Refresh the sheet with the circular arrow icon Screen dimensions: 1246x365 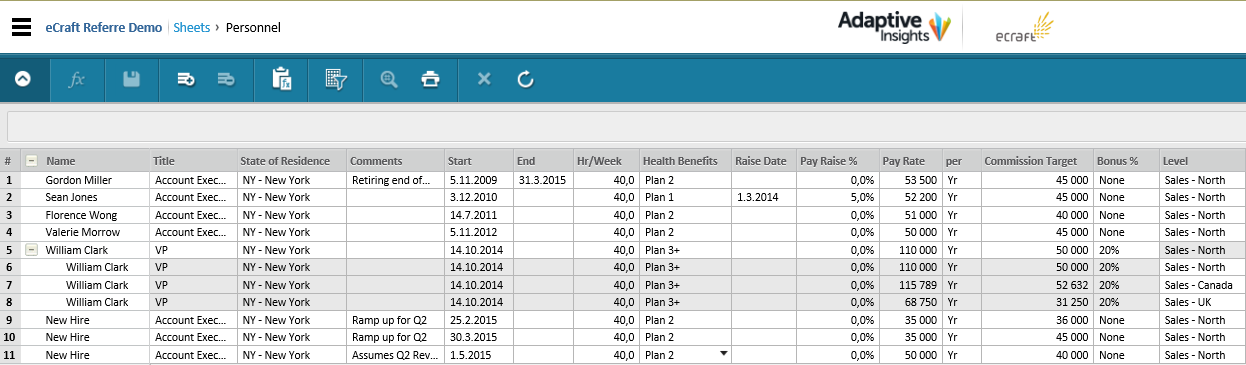click(526, 79)
